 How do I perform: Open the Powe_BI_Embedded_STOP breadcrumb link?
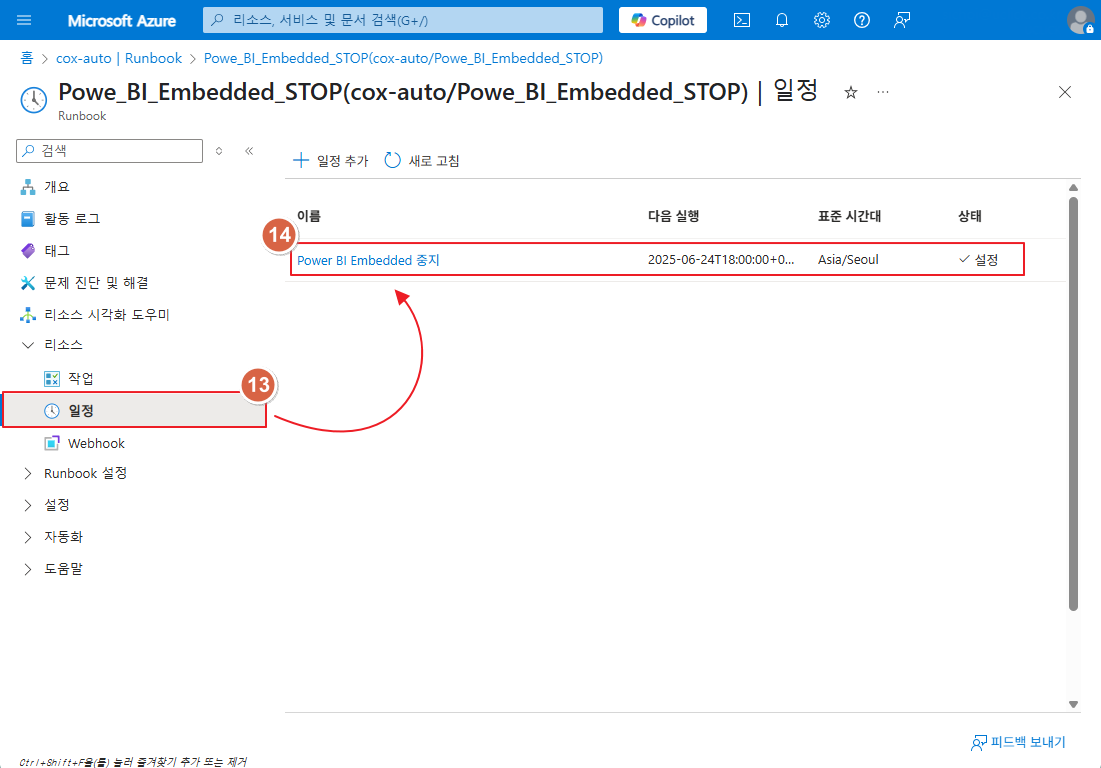pyautogui.click(x=403, y=58)
